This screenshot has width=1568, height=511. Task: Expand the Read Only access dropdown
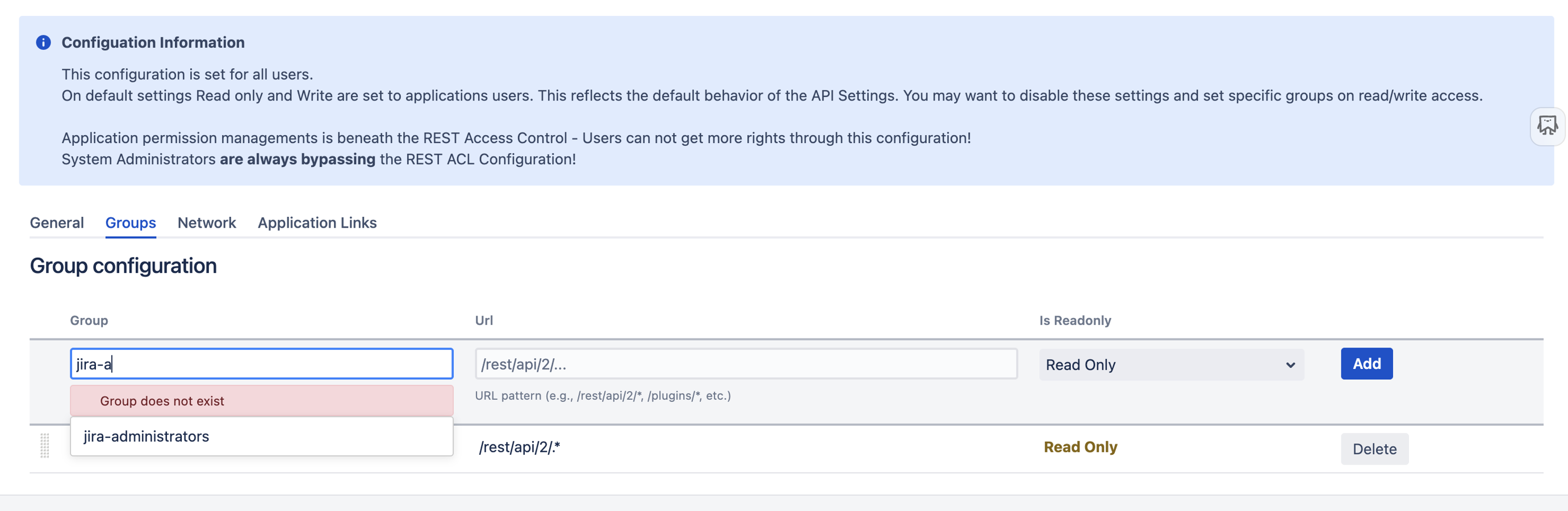click(x=1170, y=365)
